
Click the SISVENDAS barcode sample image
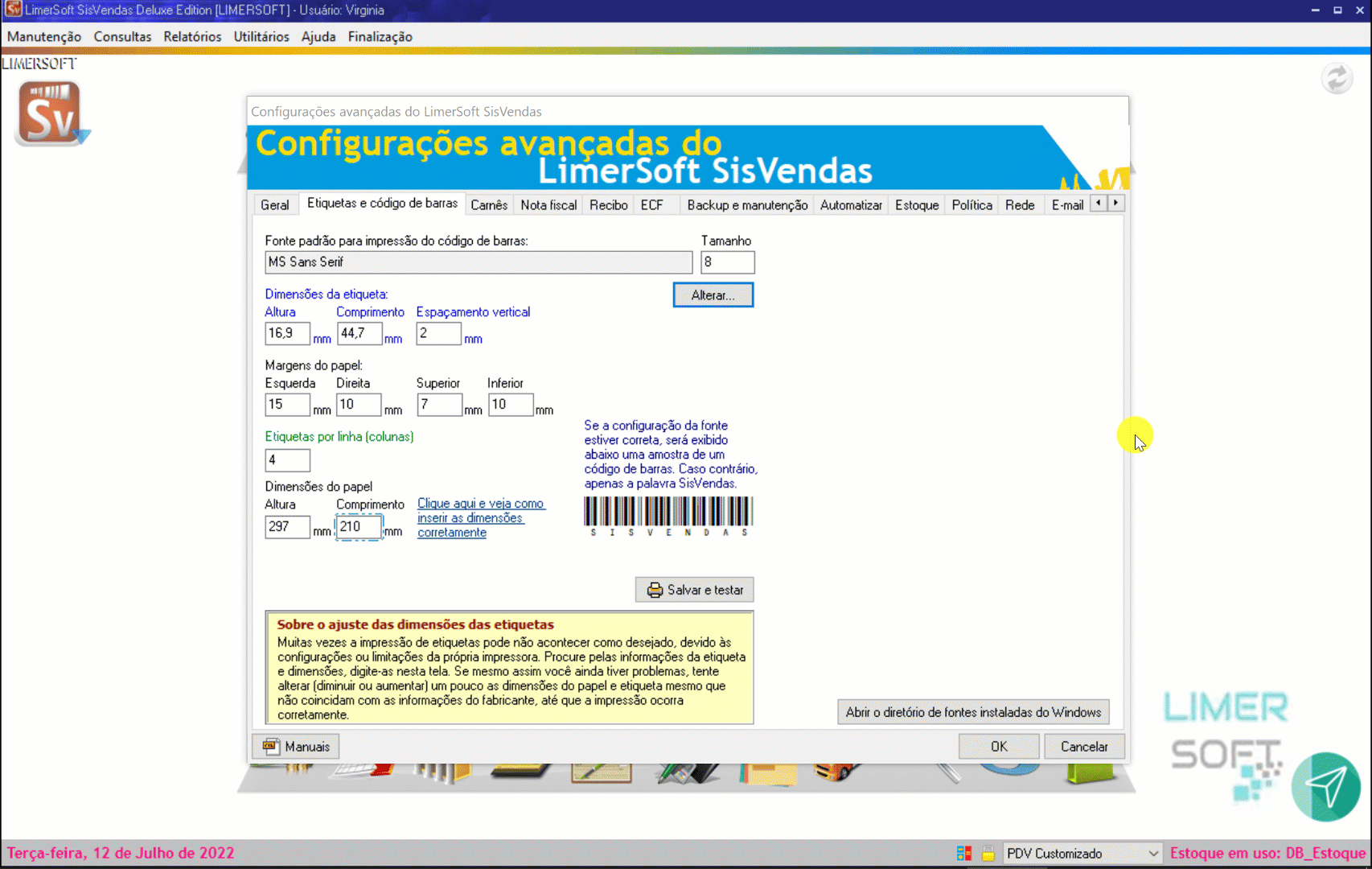[668, 517]
